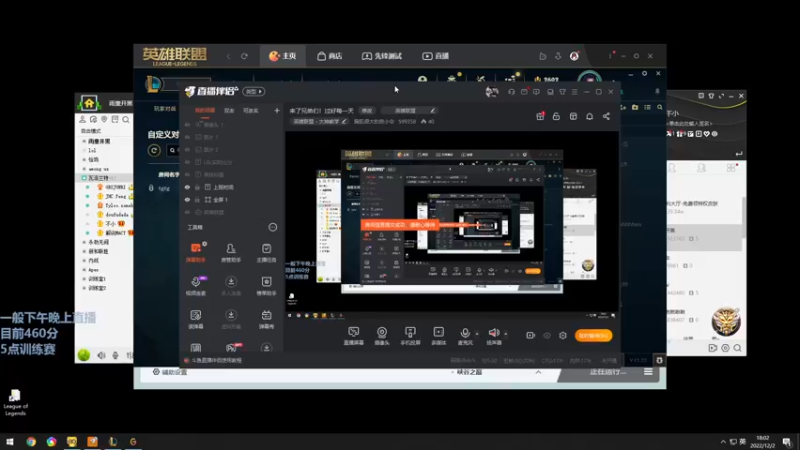Click refresh circle in custom game lobby
Screen dimensions: 800x450
(x=154, y=150)
